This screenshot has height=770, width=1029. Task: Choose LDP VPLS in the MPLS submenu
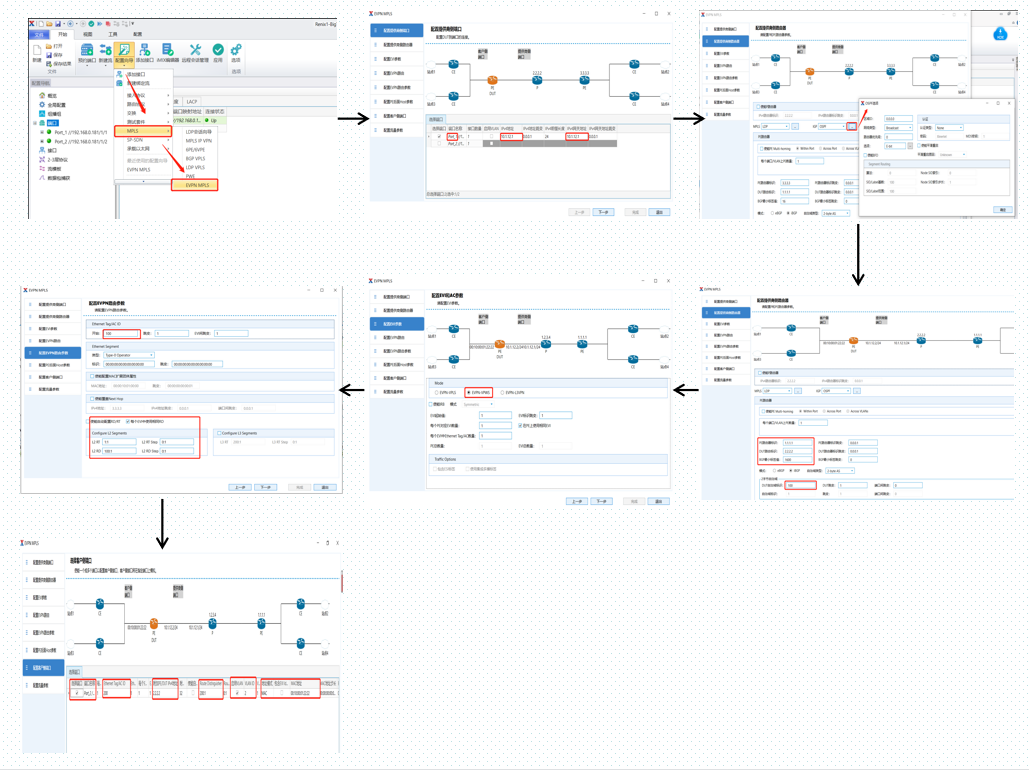coord(196,167)
